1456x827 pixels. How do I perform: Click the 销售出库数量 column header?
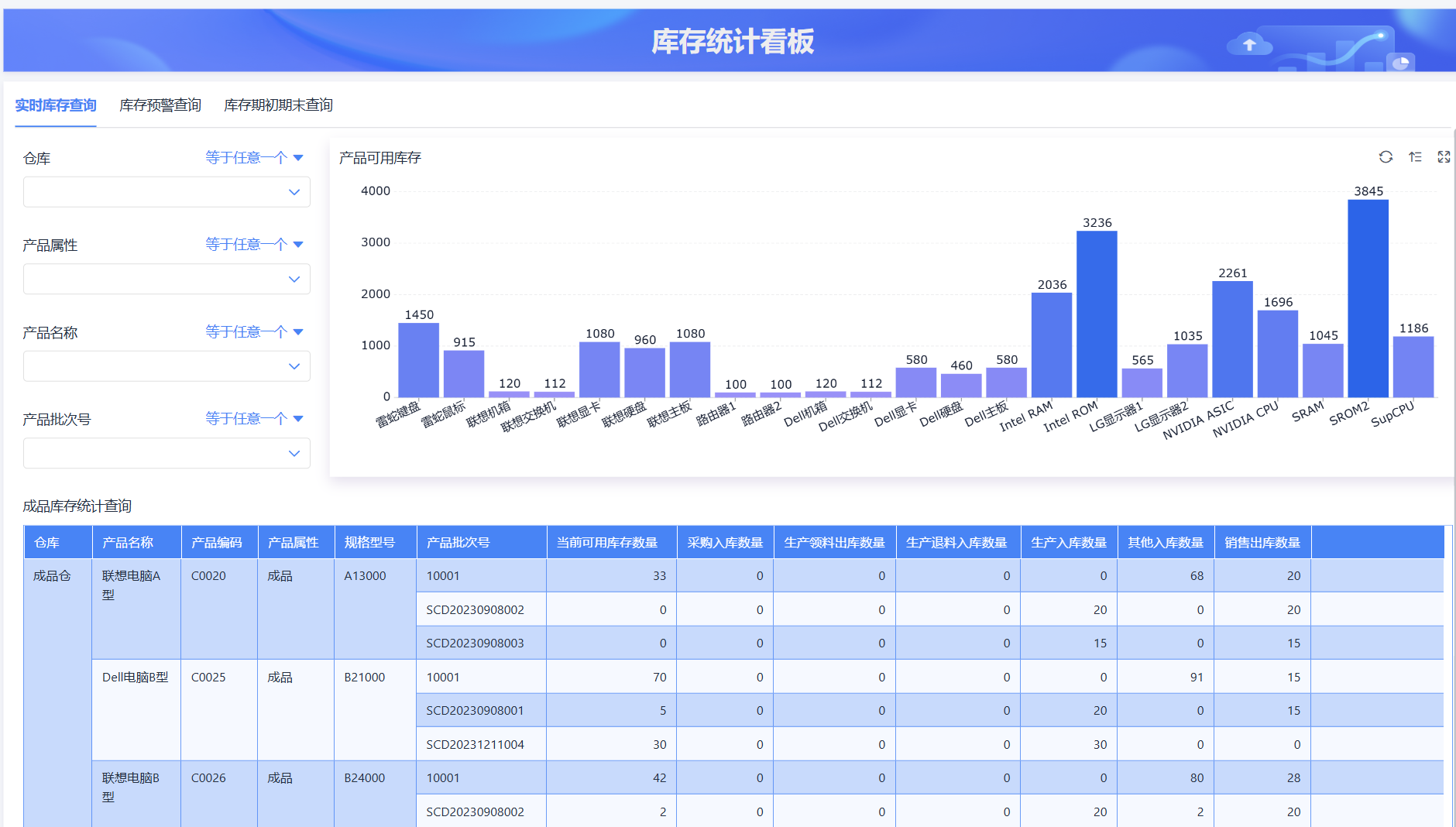pos(1262,542)
